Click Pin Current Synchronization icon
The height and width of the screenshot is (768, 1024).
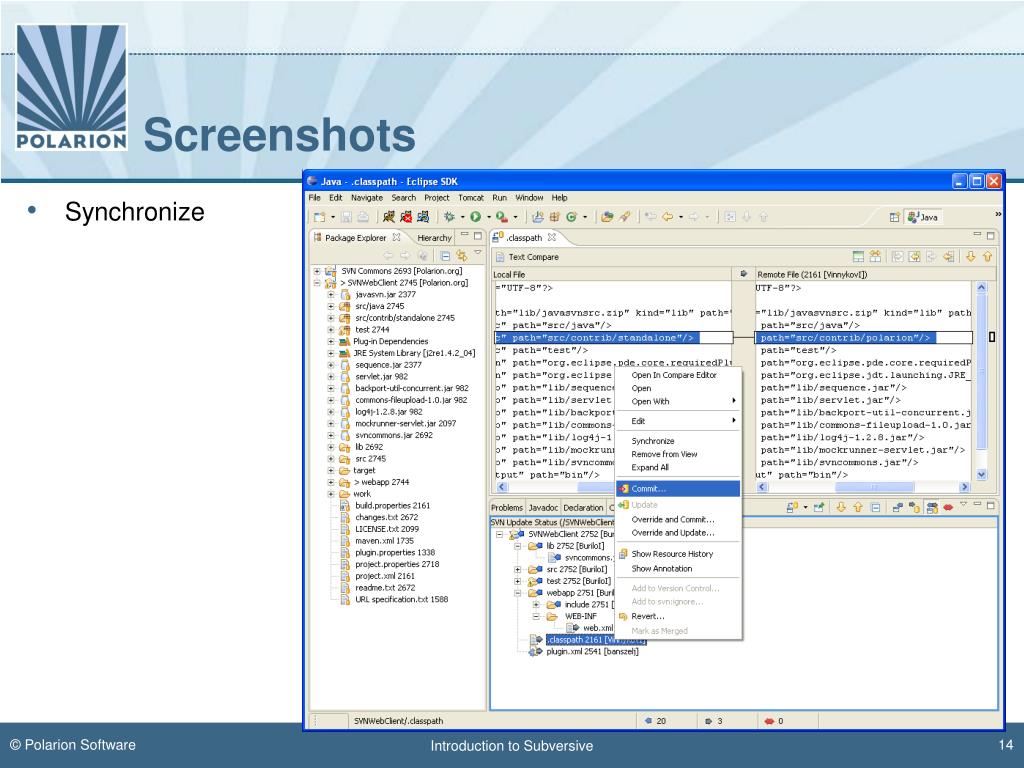point(818,507)
